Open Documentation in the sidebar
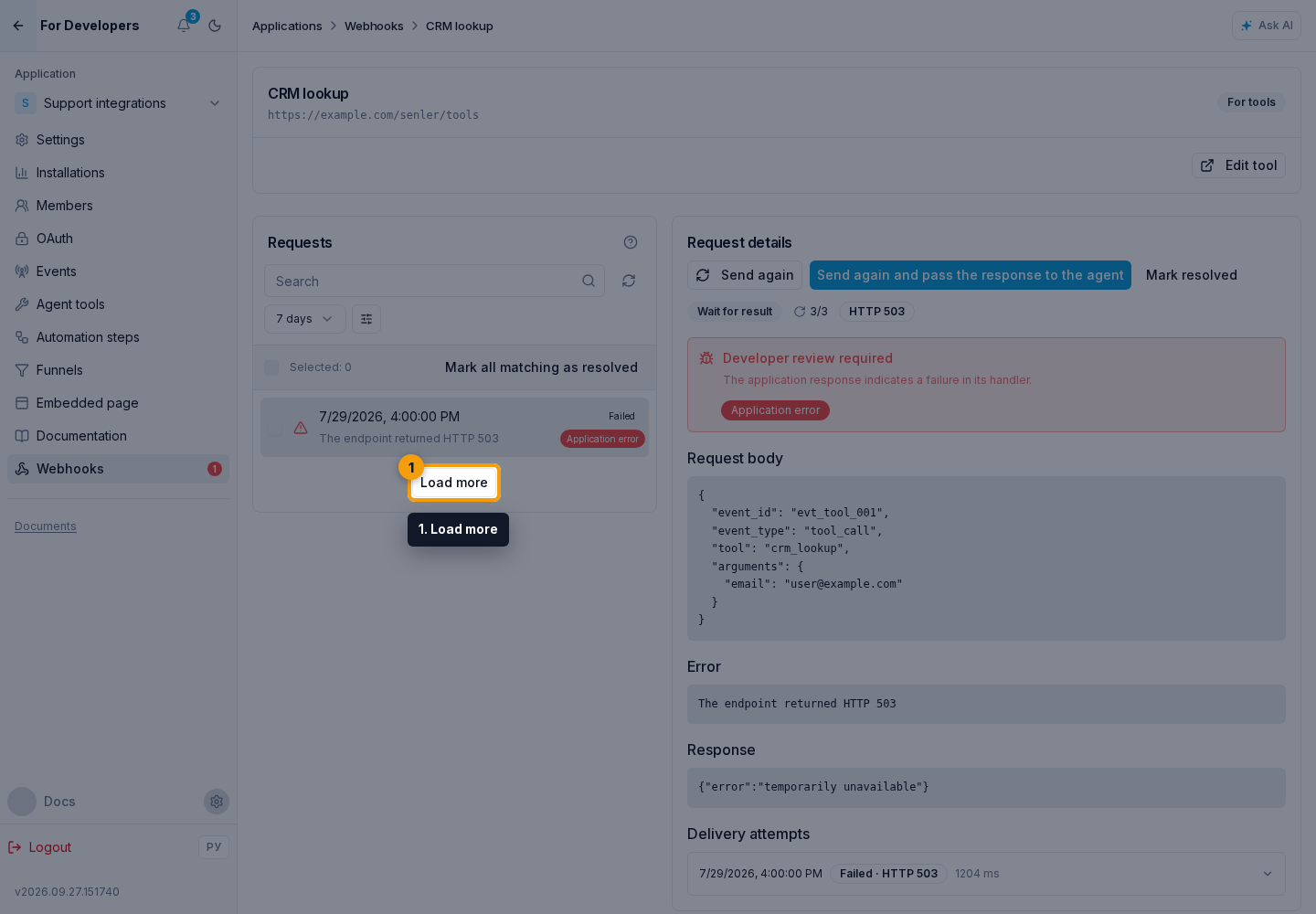1316x914 pixels. tap(119, 436)
